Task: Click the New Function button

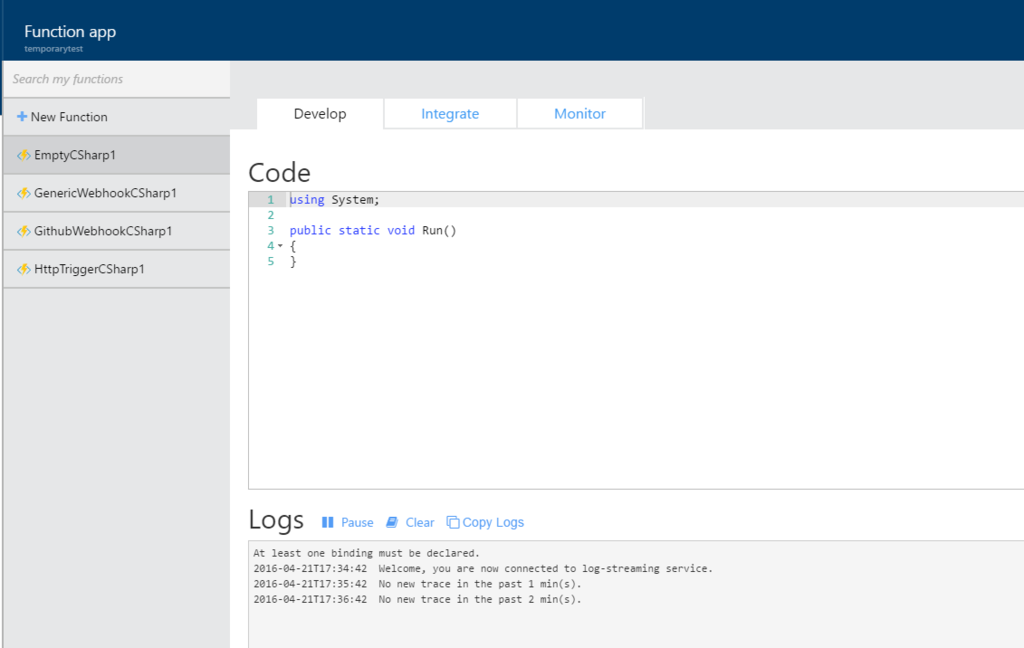Action: (62, 116)
